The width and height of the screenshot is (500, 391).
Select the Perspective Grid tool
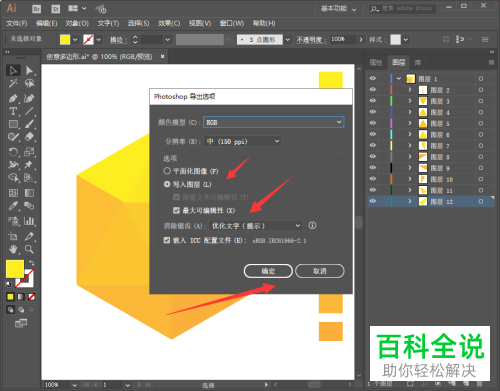pos(29,178)
